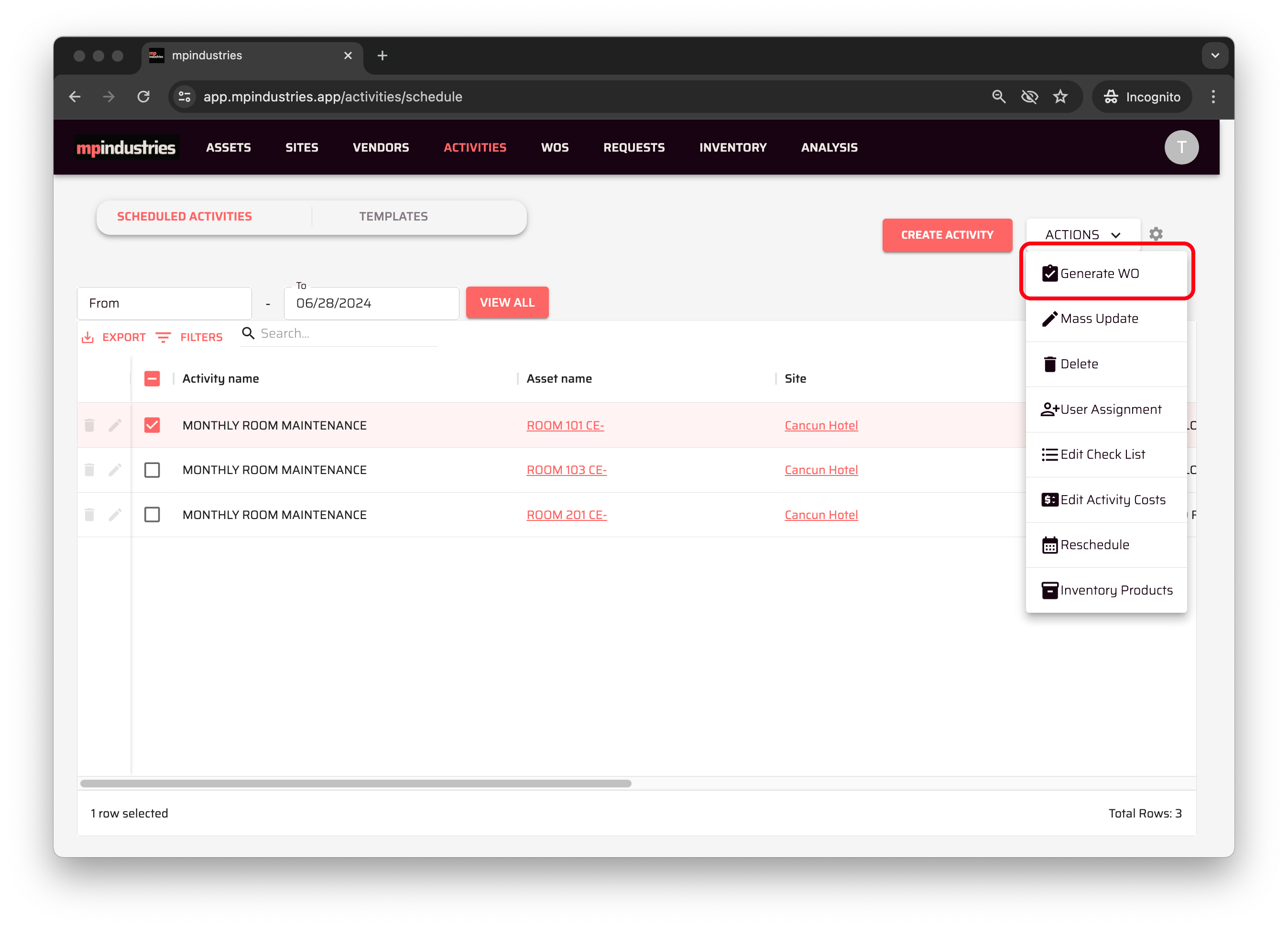The image size is (1288, 928).
Task: Collapse the ACTIONS dropdown
Action: pos(1082,235)
